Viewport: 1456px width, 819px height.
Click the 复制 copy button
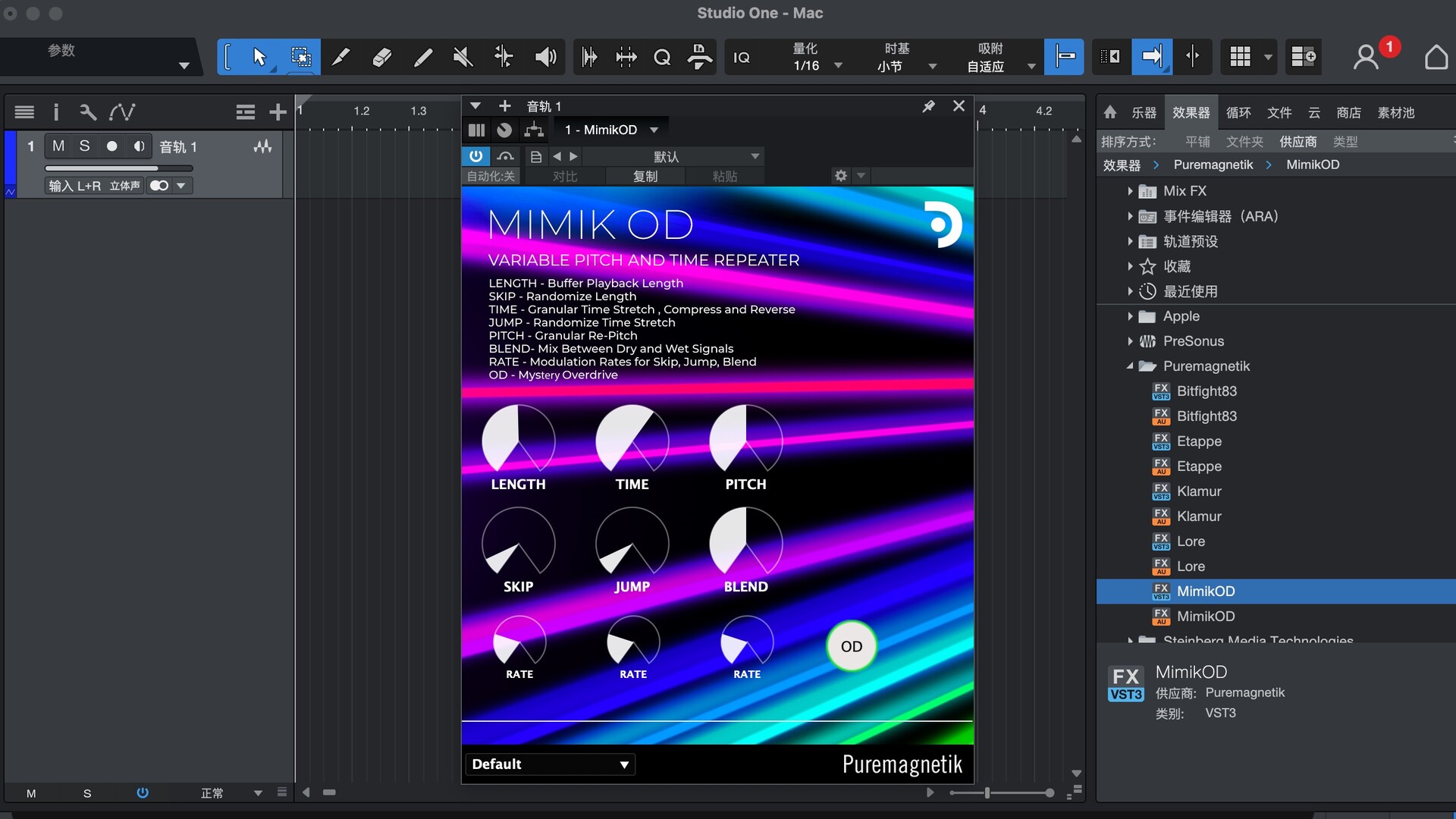(x=645, y=176)
